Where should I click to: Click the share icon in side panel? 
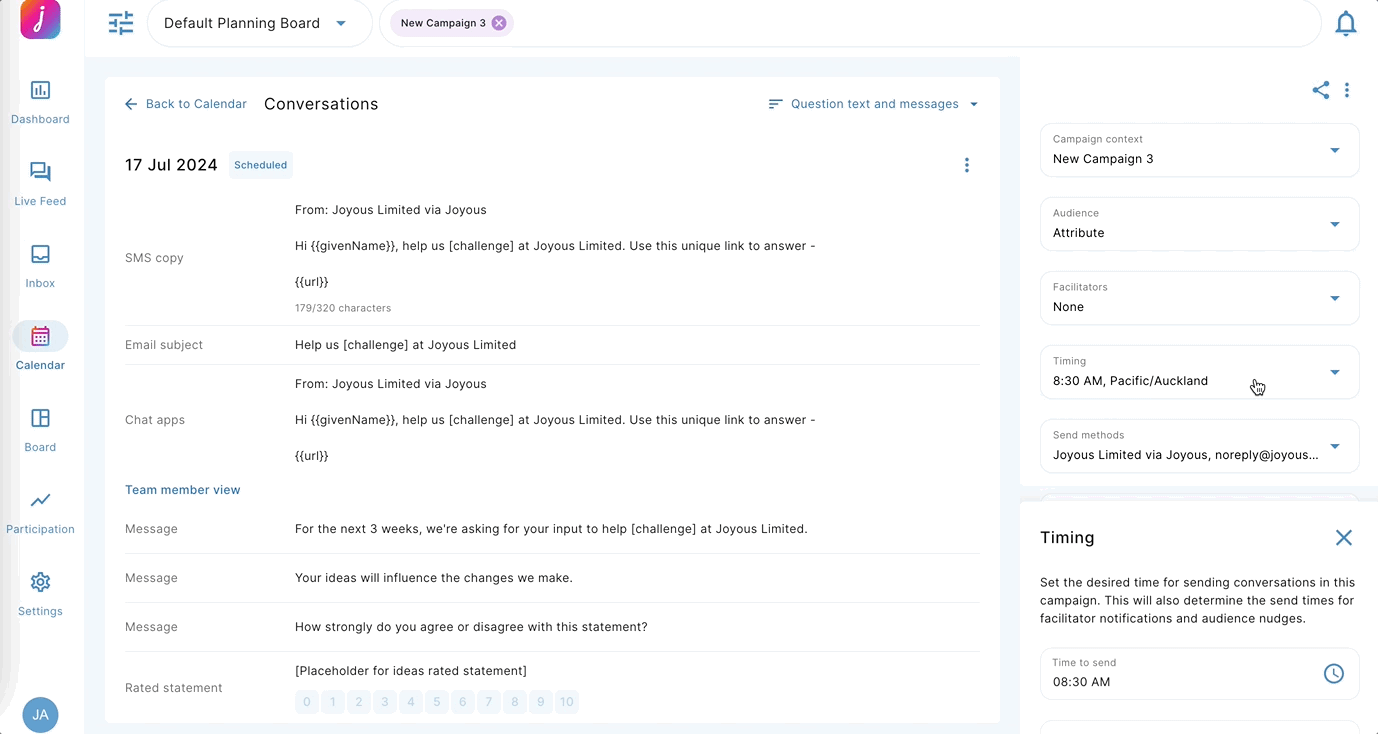(1320, 90)
